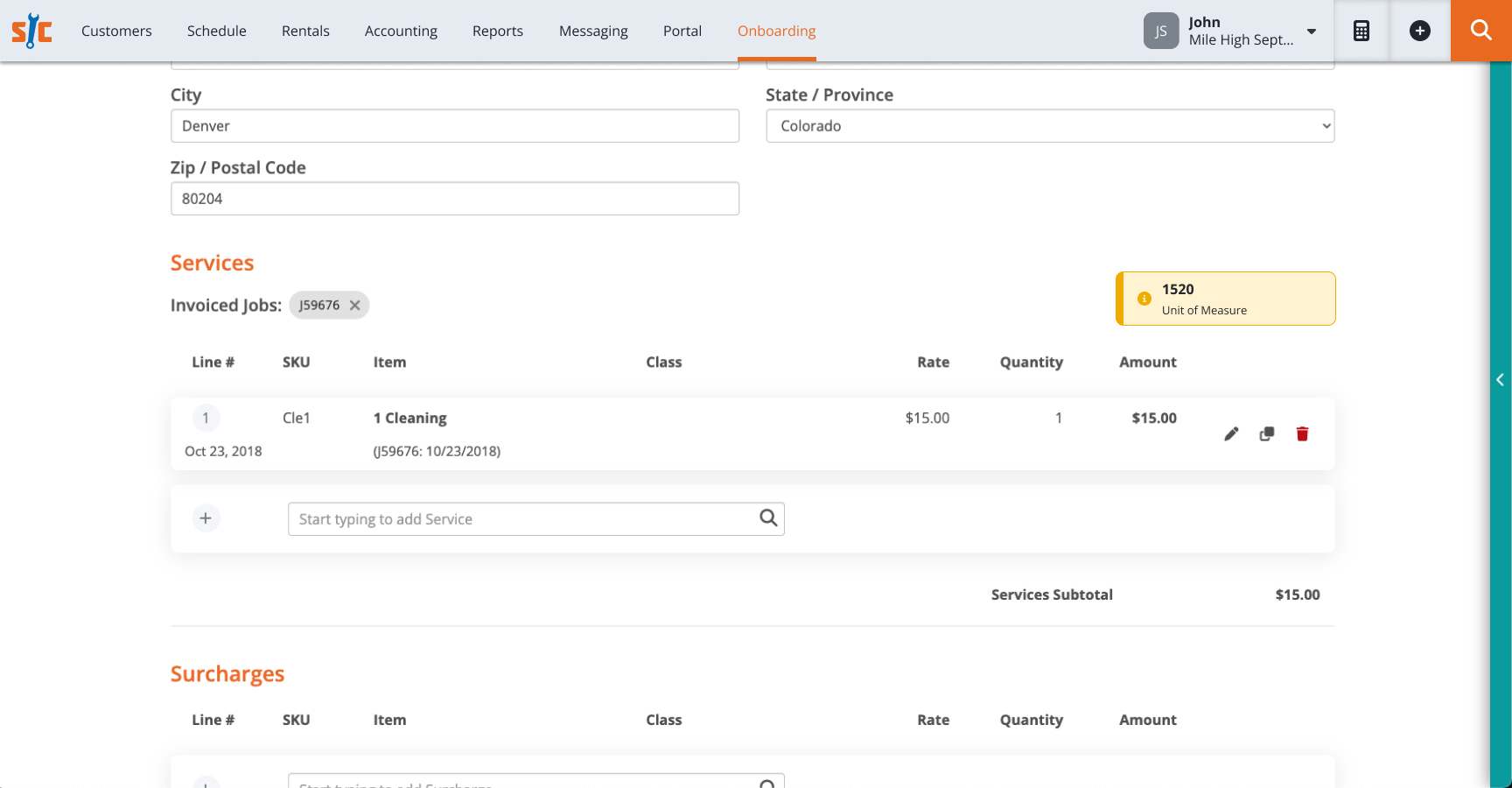
Task: Click the Quantity column header in Services
Action: pos(1032,362)
